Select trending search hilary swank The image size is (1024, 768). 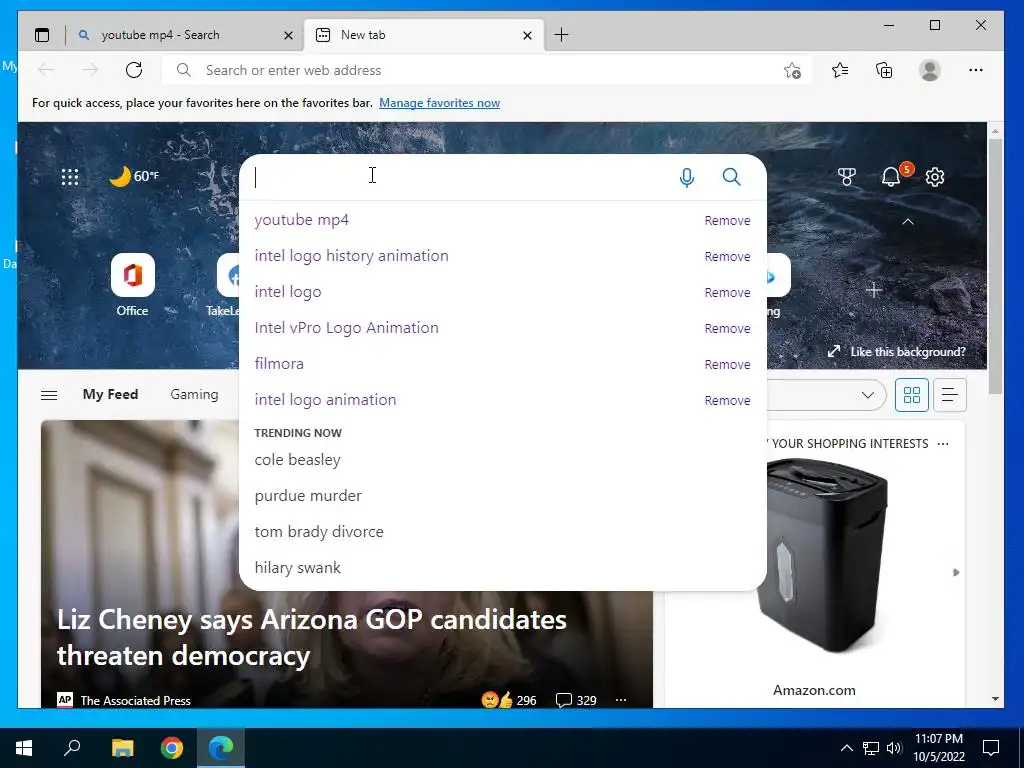298,568
